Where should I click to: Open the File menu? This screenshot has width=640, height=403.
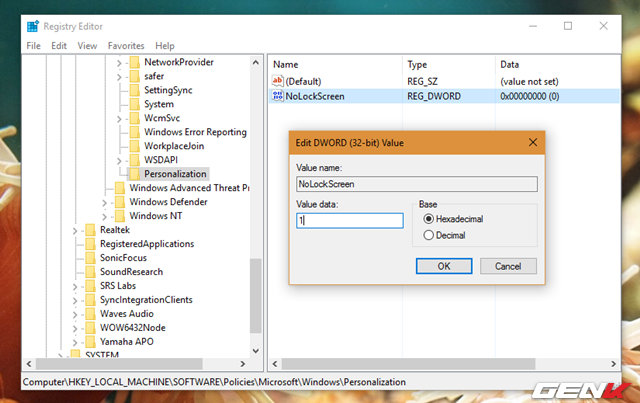[x=33, y=46]
